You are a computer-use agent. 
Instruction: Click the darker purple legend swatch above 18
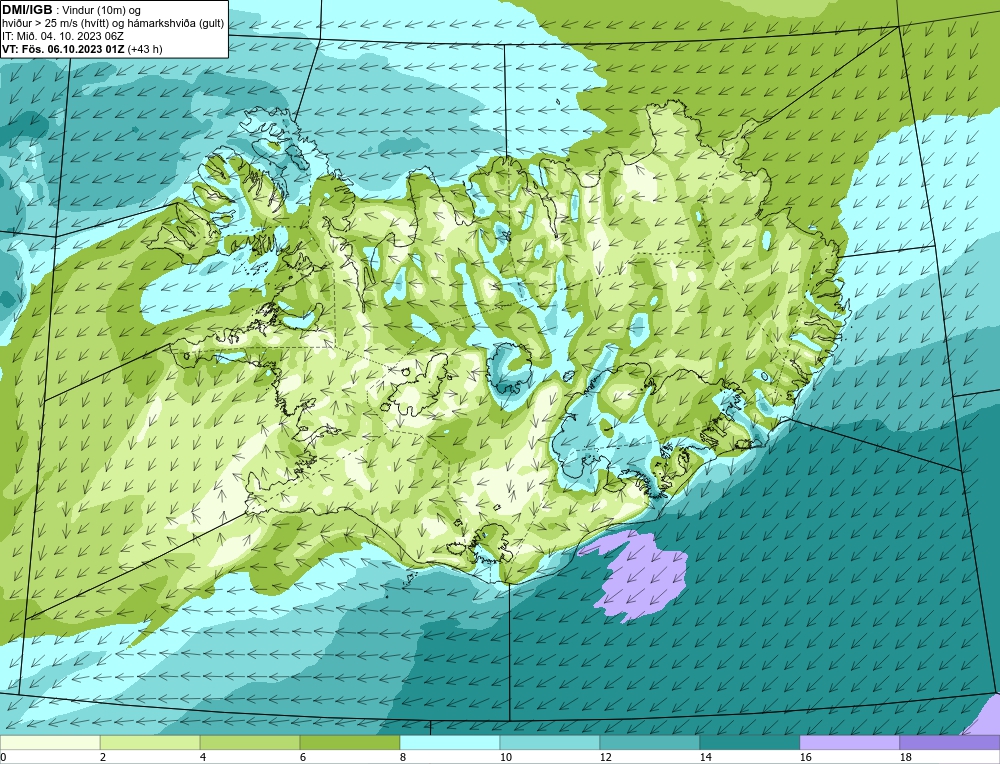point(949,742)
